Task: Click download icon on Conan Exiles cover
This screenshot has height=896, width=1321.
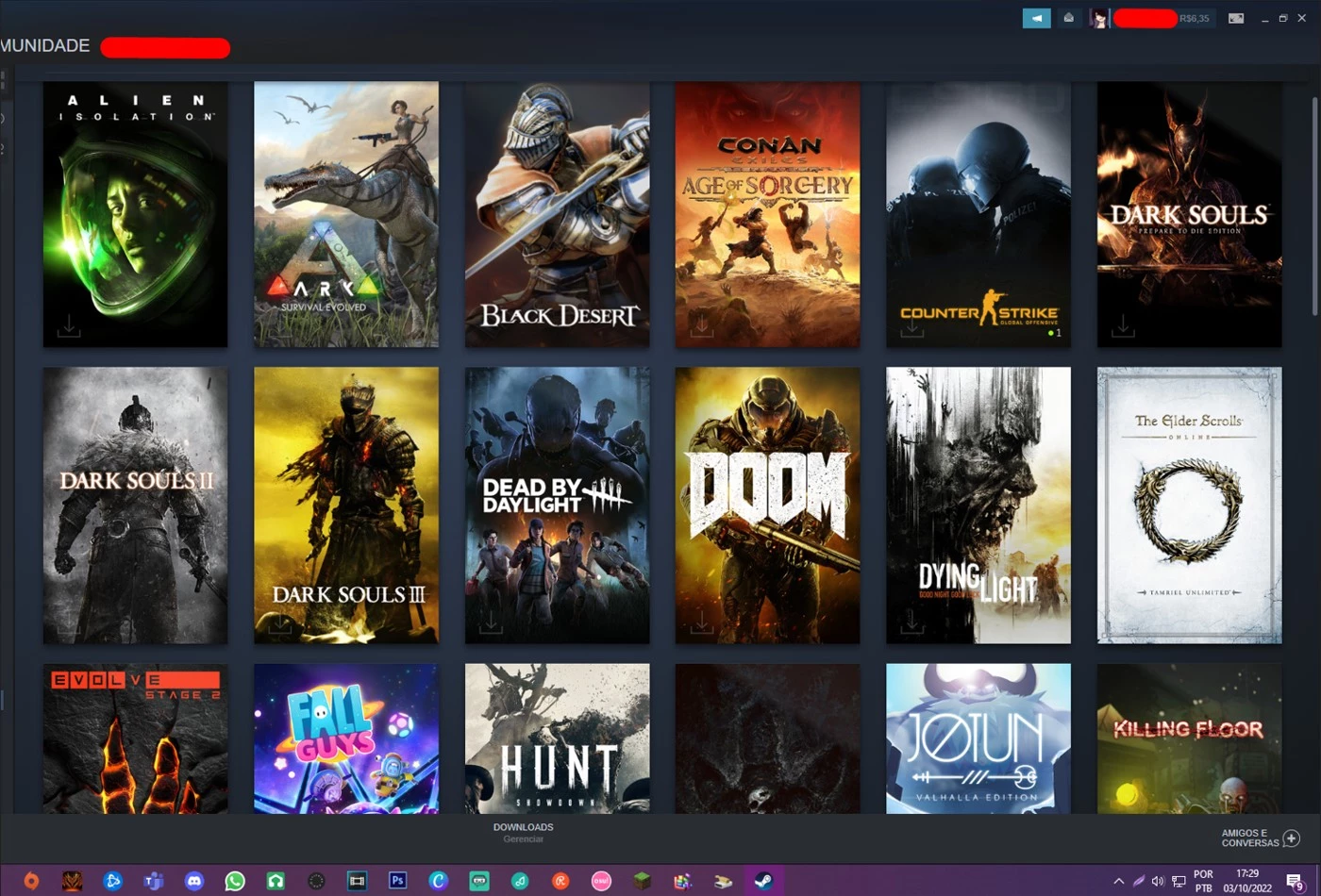Action: pos(701,326)
